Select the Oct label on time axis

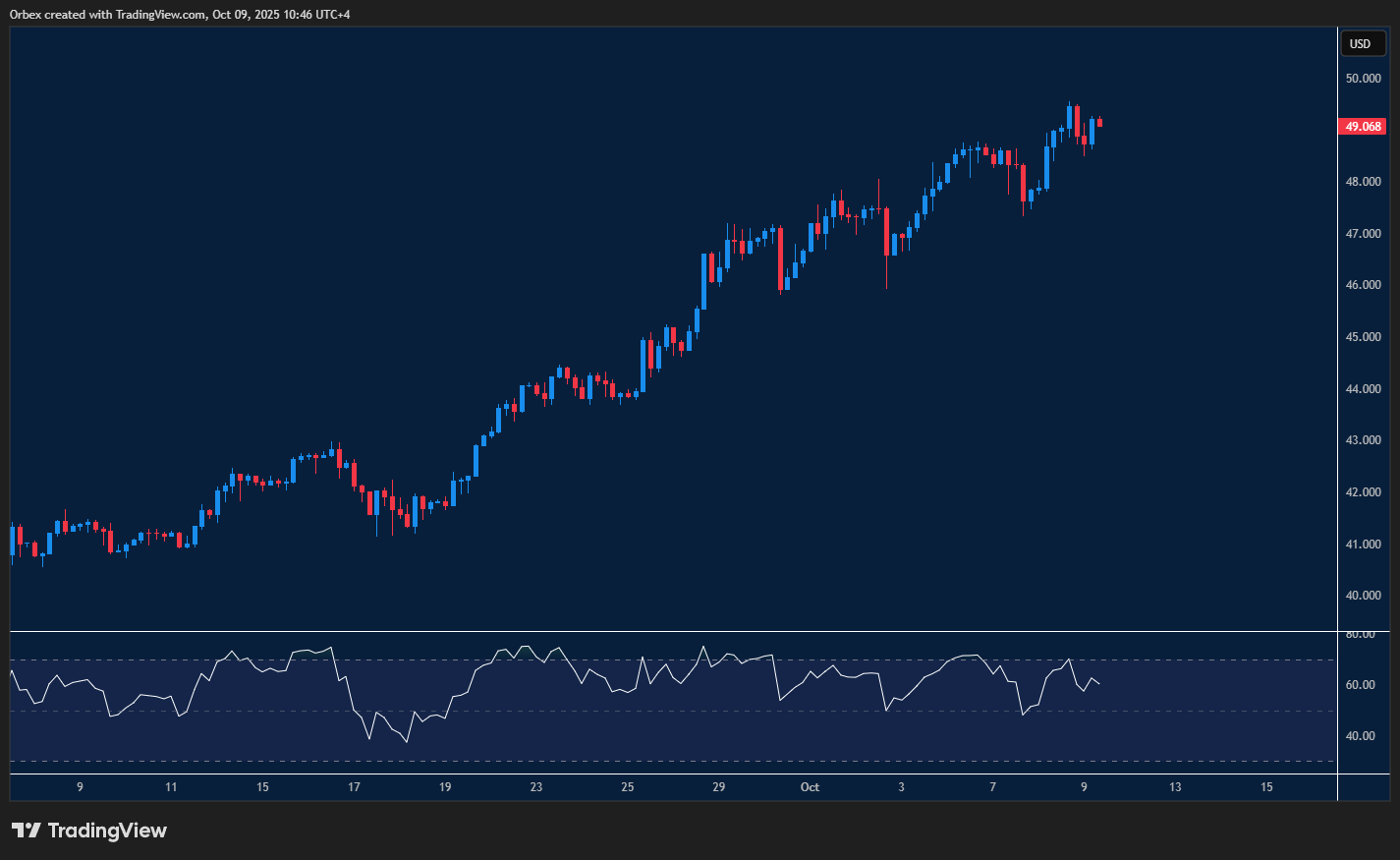(x=810, y=787)
